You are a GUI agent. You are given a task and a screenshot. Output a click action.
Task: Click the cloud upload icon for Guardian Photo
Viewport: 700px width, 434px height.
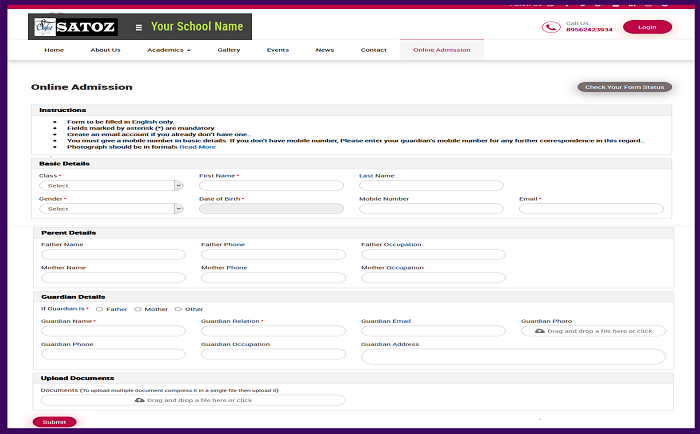[x=540, y=331]
